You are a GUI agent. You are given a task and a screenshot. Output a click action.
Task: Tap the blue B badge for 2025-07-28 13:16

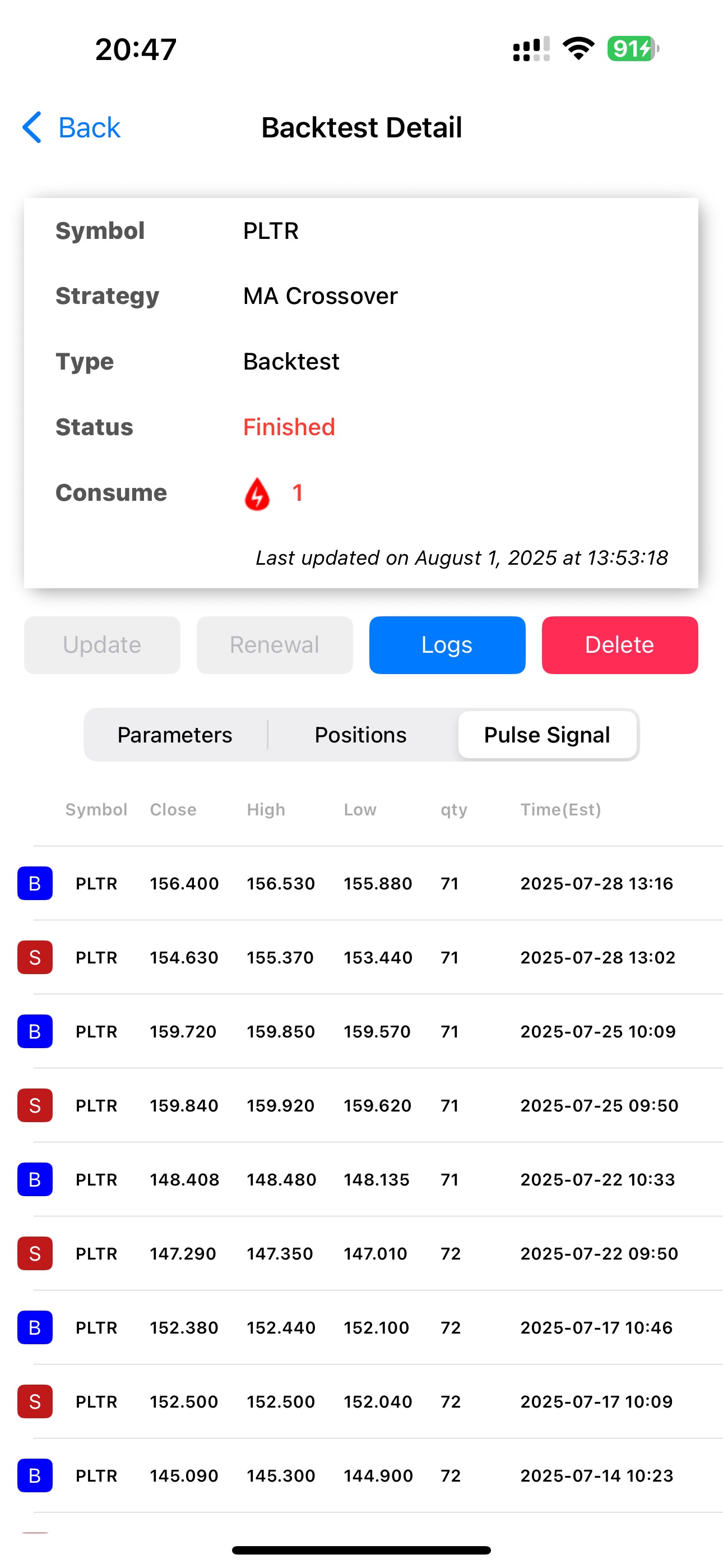(35, 883)
